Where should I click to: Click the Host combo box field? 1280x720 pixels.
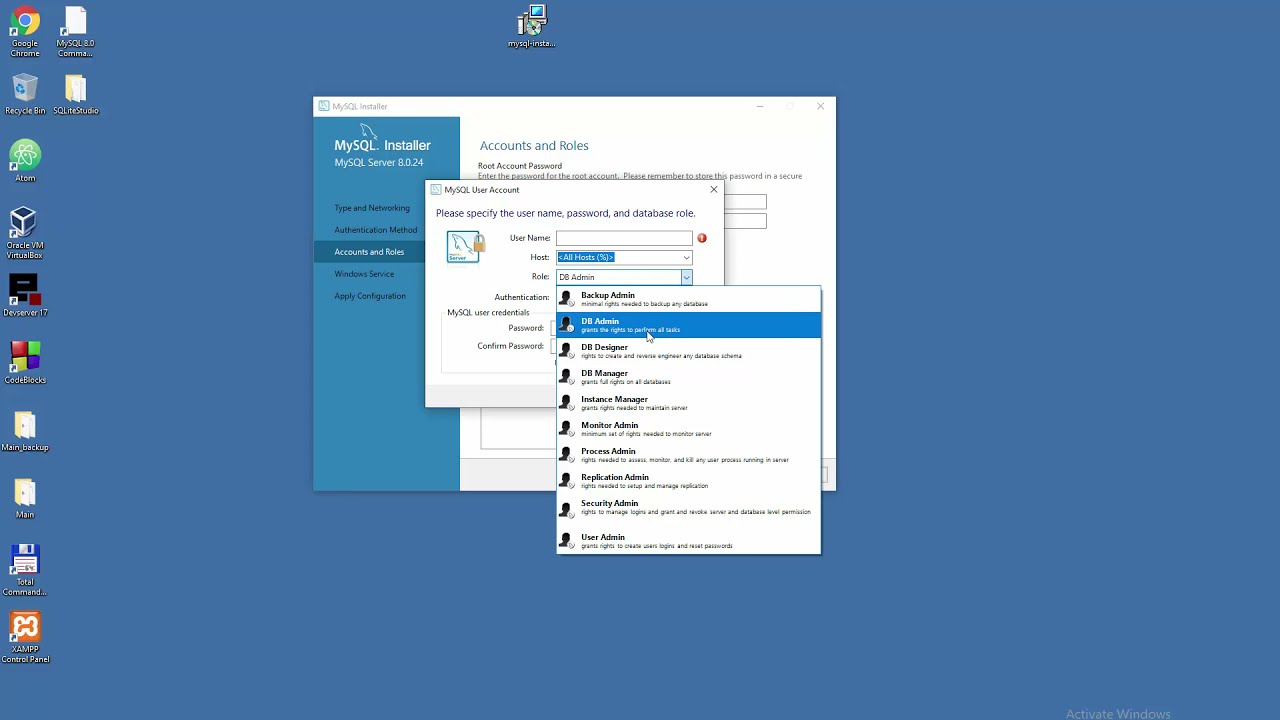[x=624, y=258]
